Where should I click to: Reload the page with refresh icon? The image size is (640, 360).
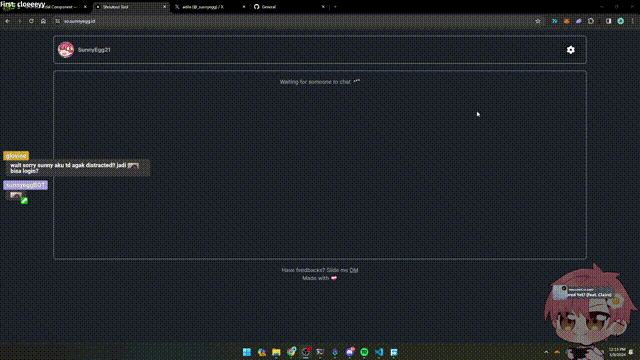click(x=31, y=21)
